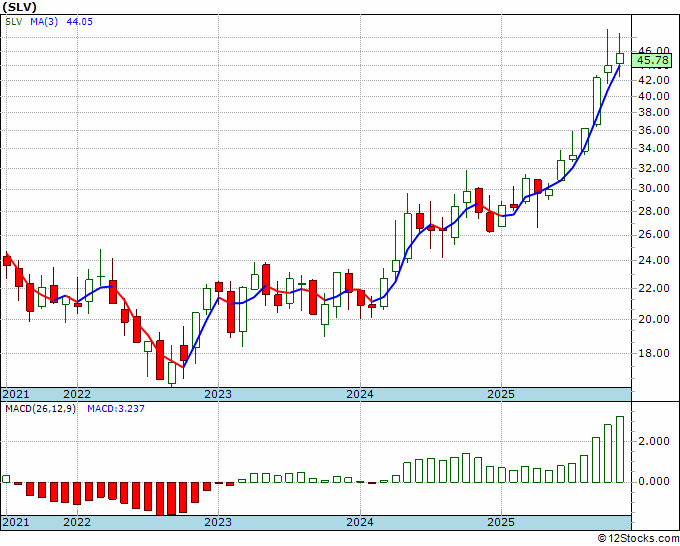Click the MACD:3.237 value label
Viewport: 680px width, 546px height.
pyautogui.click(x=116, y=409)
